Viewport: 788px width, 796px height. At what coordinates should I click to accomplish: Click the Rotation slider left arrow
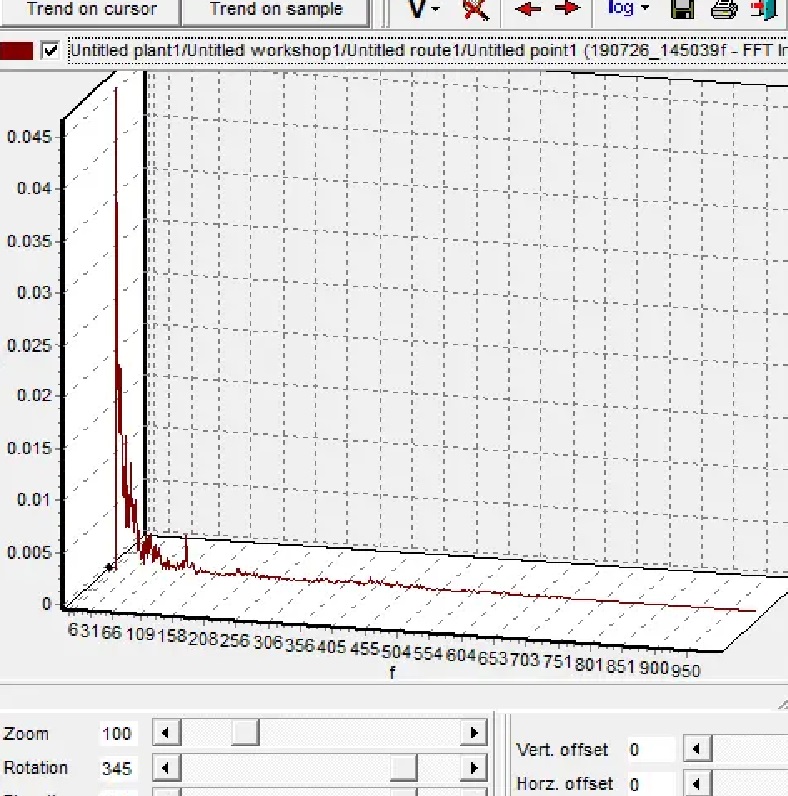click(x=166, y=768)
